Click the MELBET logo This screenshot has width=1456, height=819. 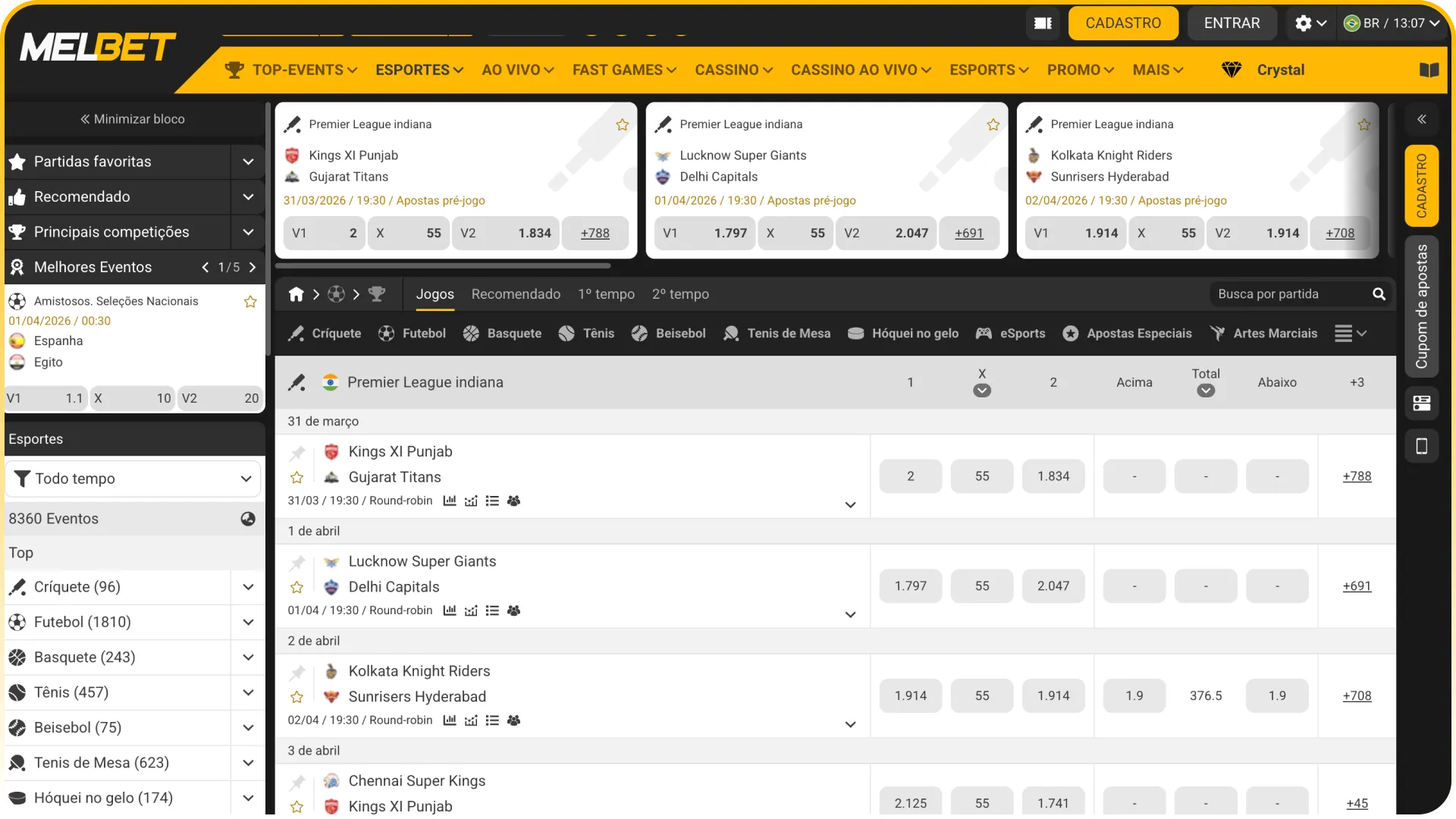98,47
